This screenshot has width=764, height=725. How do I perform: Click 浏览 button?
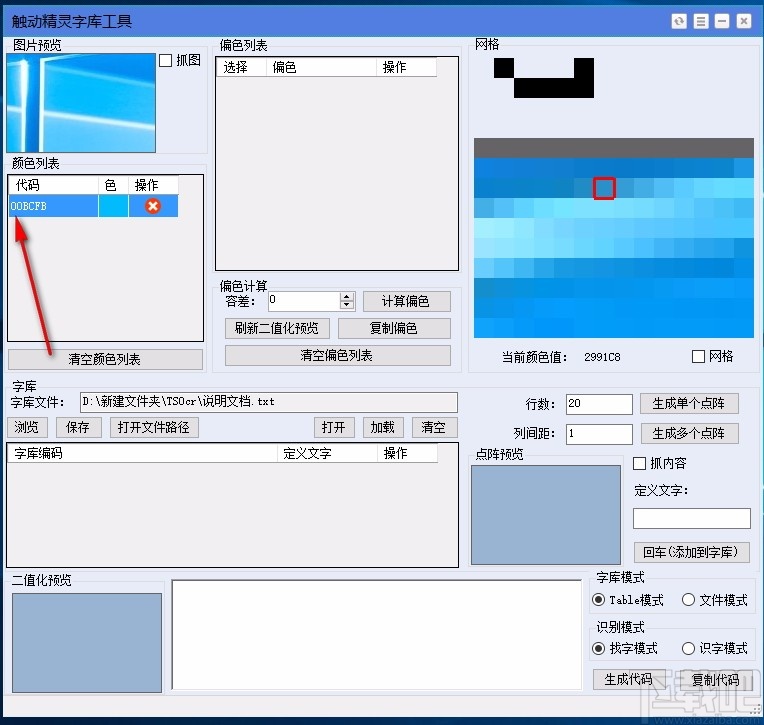[x=27, y=427]
